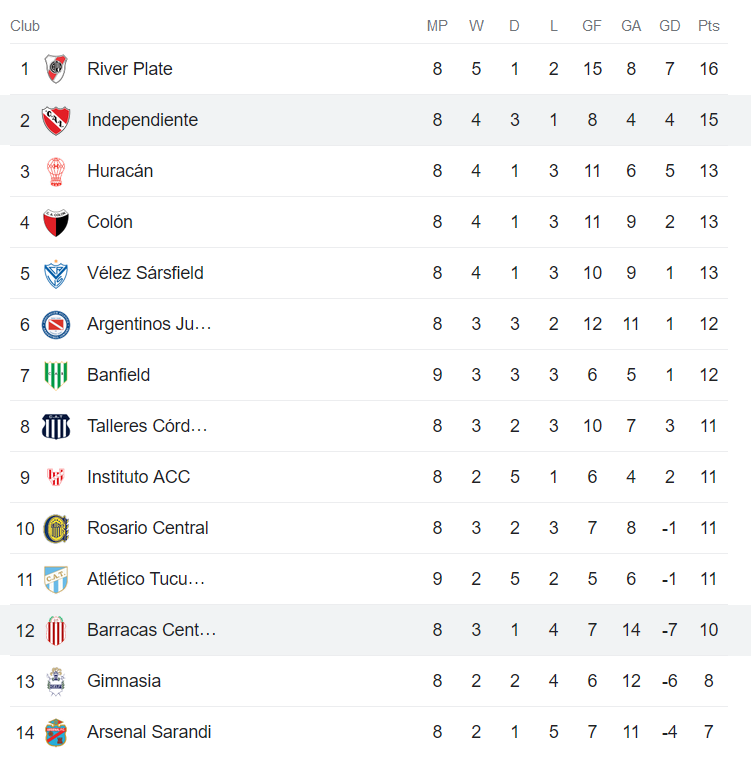Click the Banfield green striped crest
The width and height of the screenshot is (751, 764).
(56, 375)
